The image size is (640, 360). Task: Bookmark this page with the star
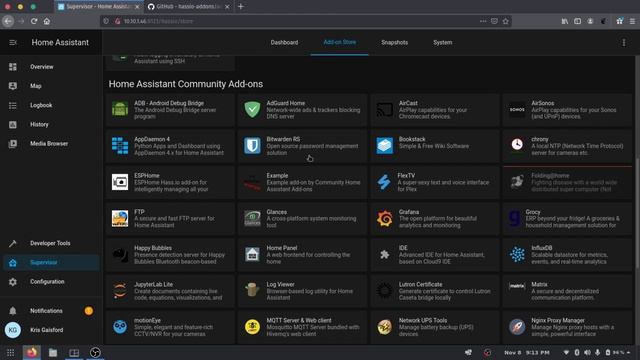point(506,21)
